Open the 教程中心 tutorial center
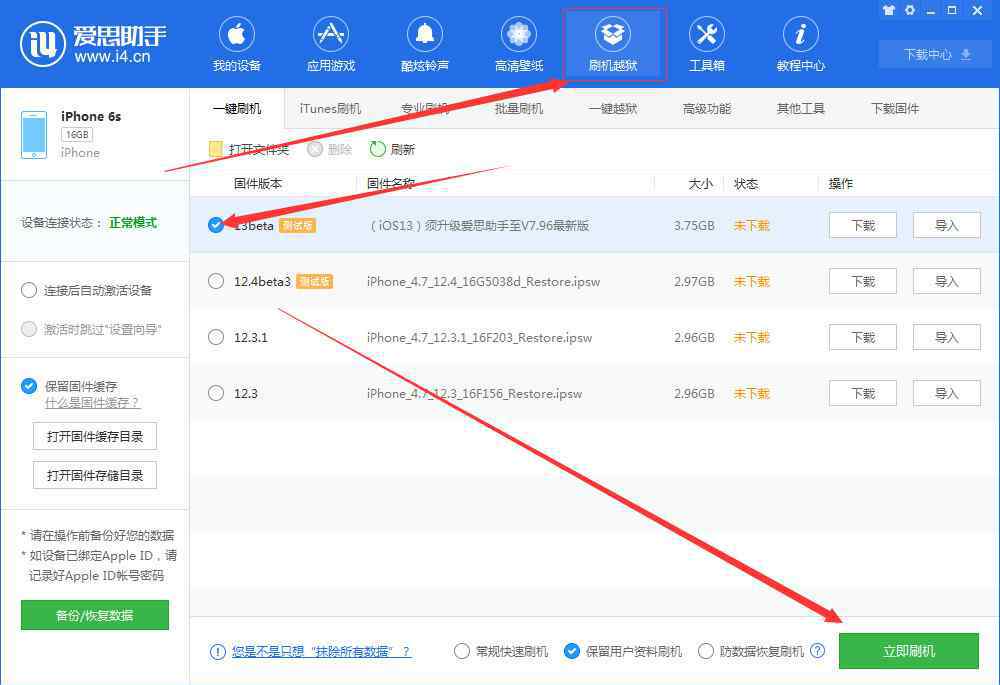Screen dimensions: 1000x685 point(800,43)
